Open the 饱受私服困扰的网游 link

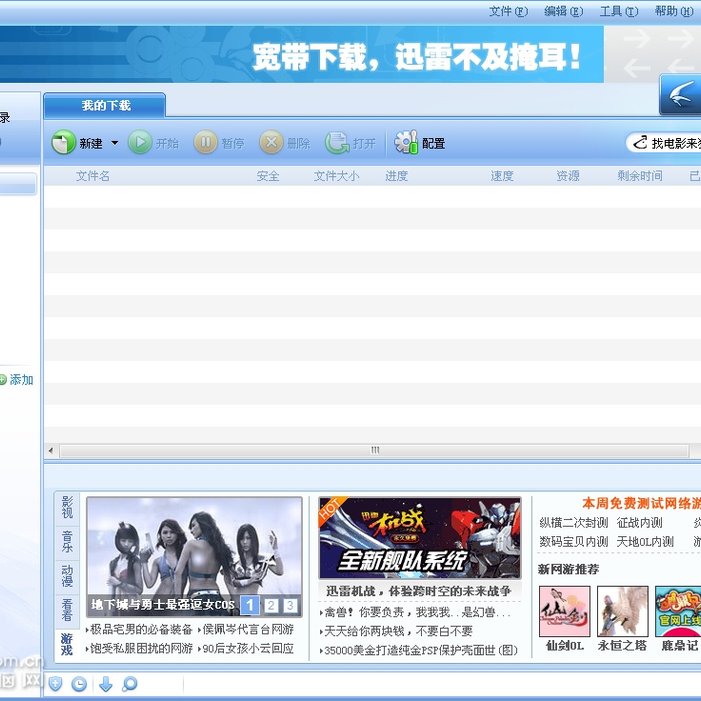point(140,648)
